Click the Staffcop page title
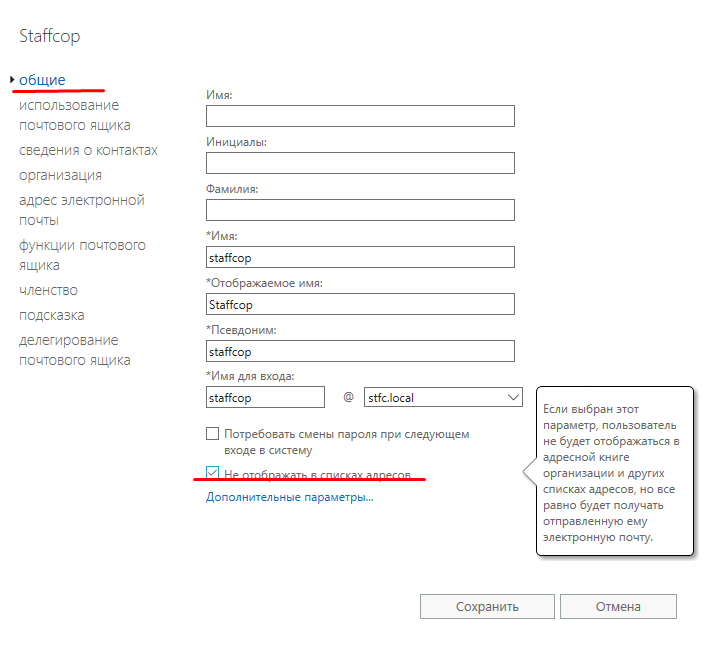 (x=49, y=36)
